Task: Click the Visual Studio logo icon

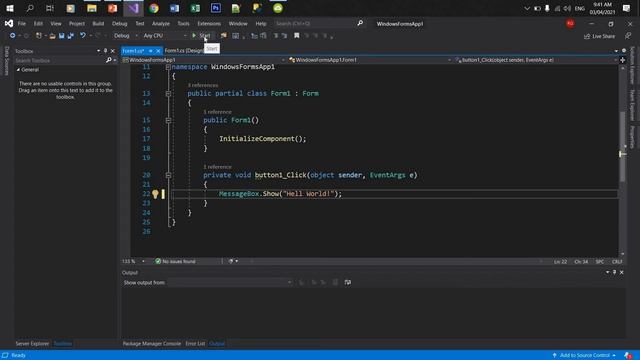Action: pyautogui.click(x=9, y=23)
